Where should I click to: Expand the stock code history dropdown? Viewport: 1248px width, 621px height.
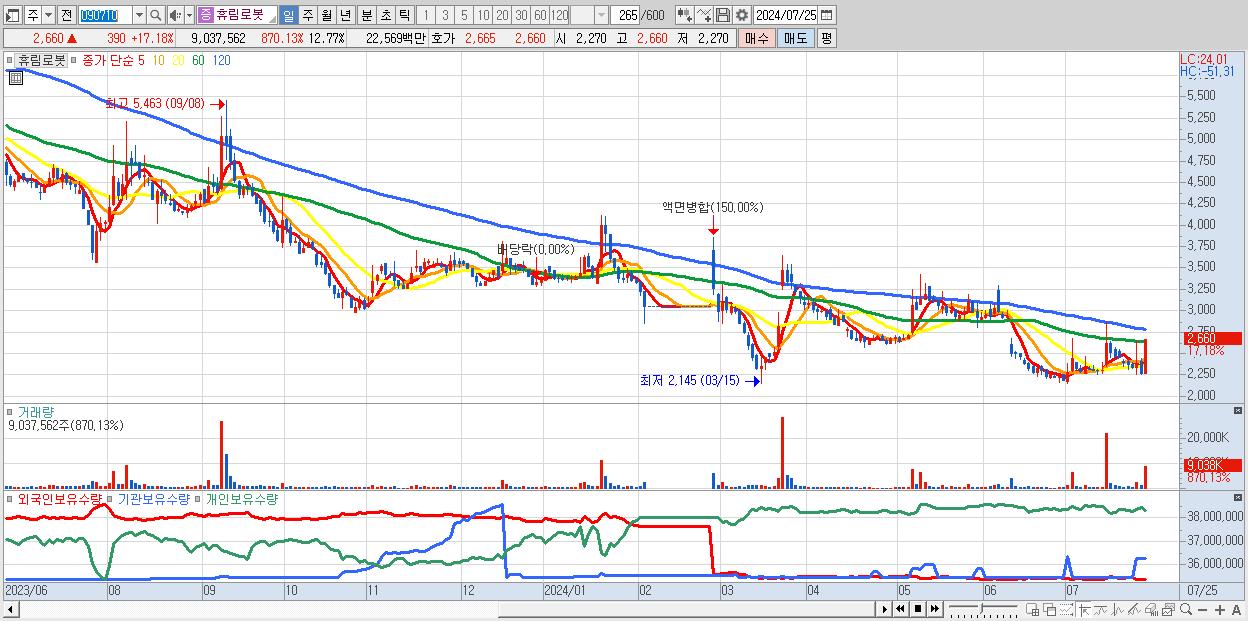tap(139, 15)
